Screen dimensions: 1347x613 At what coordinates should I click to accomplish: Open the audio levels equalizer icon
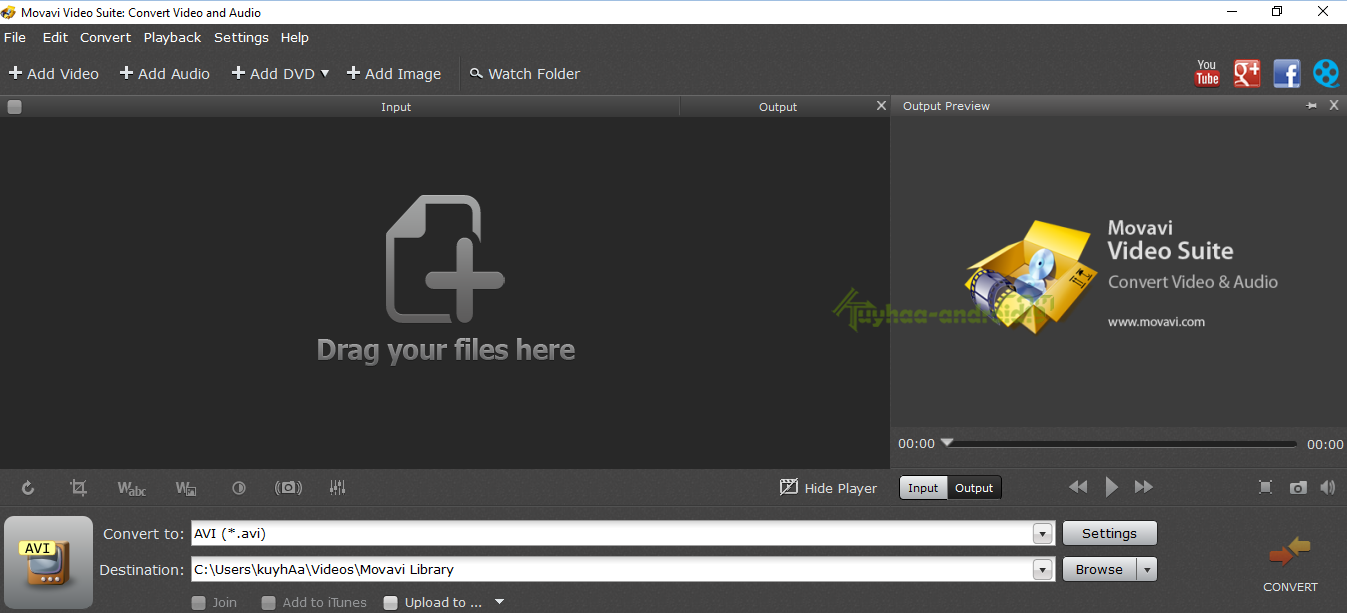point(338,488)
